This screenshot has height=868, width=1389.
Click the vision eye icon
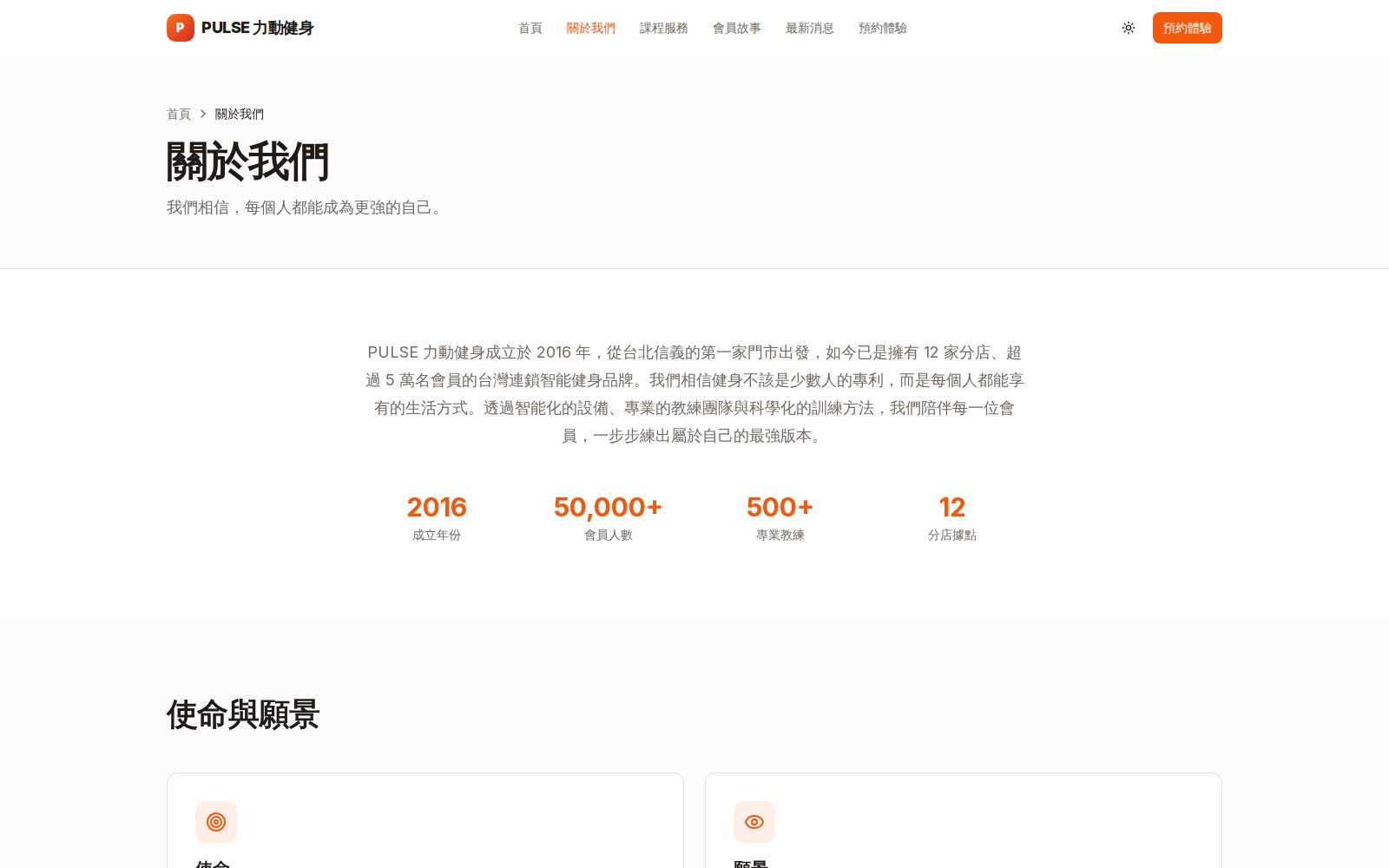754,822
